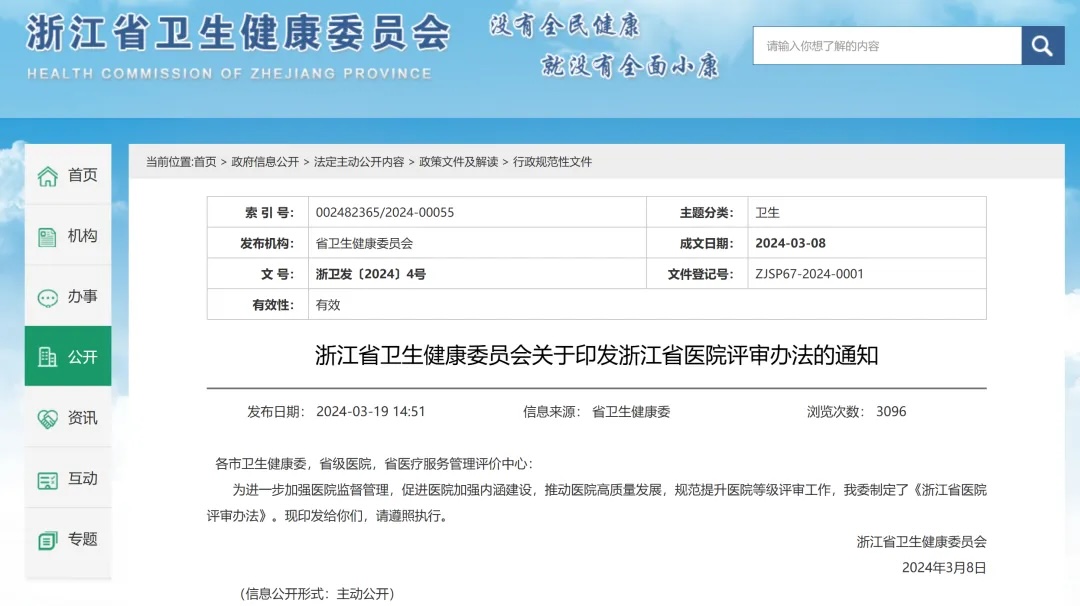
Task: Click the chat bubble icon beside 办事
Action: tap(48, 297)
